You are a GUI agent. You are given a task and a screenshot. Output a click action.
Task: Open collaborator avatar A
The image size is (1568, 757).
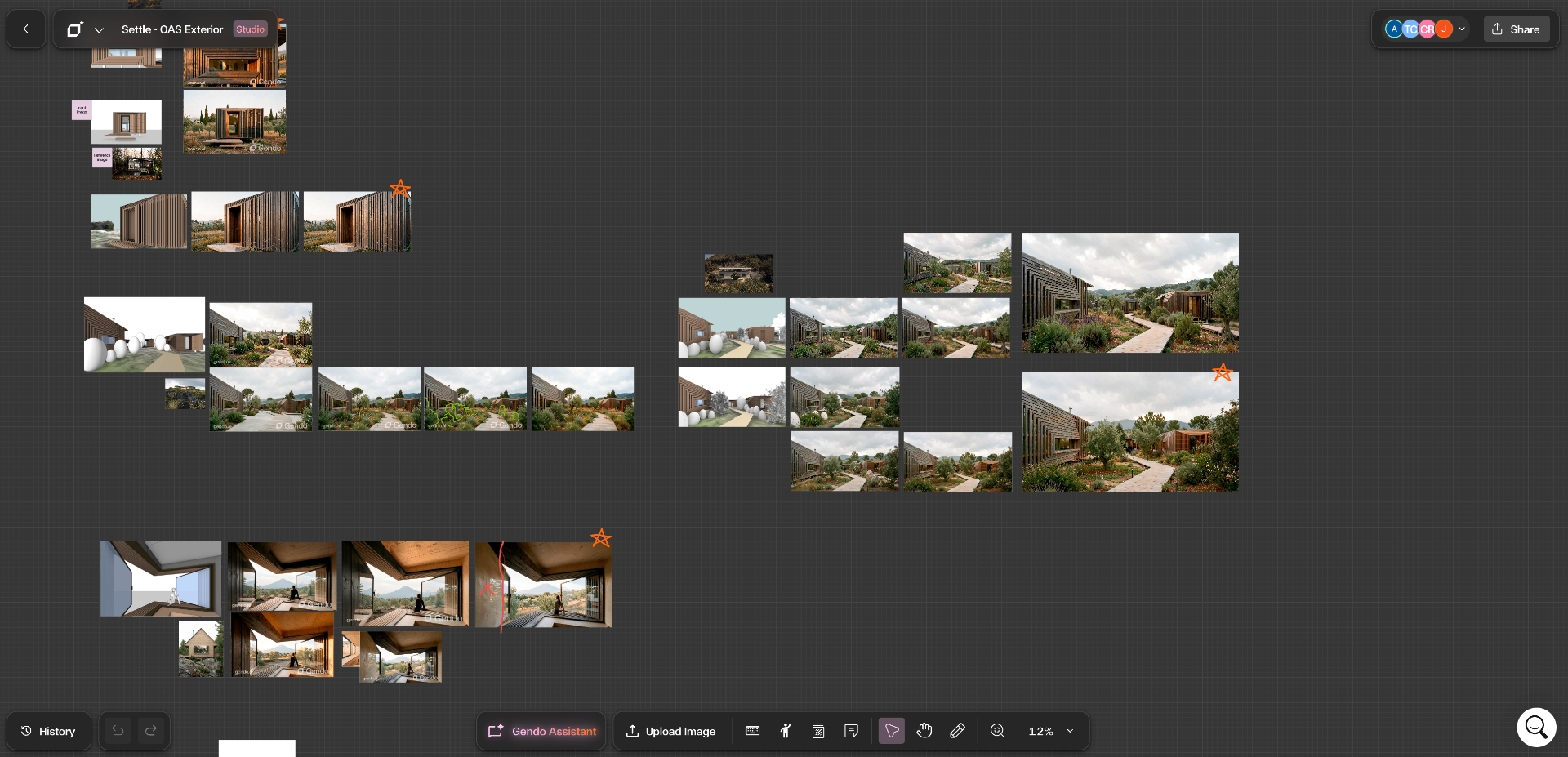click(x=1394, y=29)
